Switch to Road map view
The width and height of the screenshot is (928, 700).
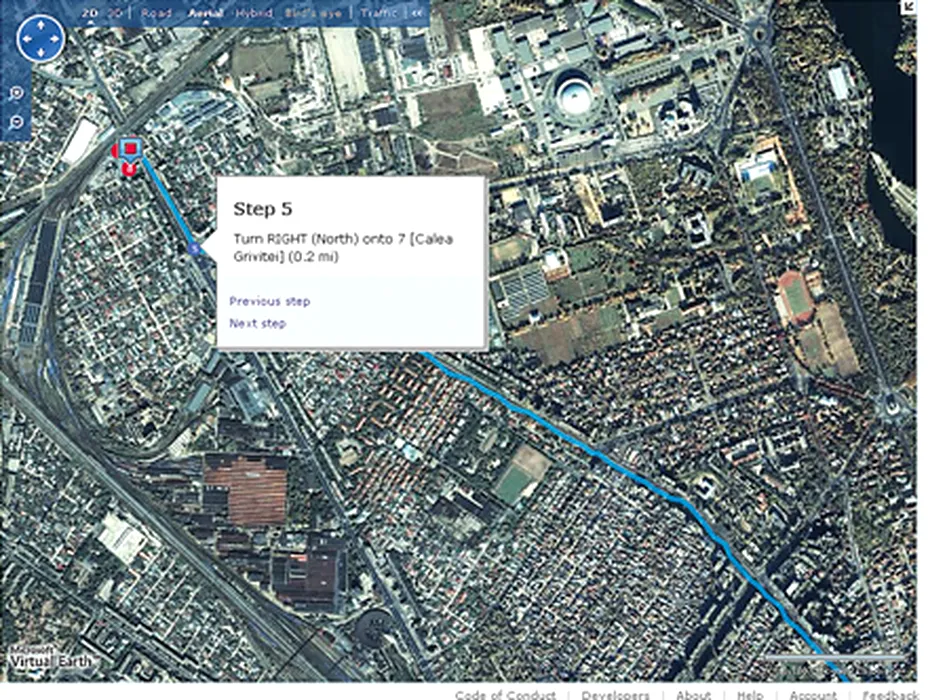pyautogui.click(x=157, y=12)
